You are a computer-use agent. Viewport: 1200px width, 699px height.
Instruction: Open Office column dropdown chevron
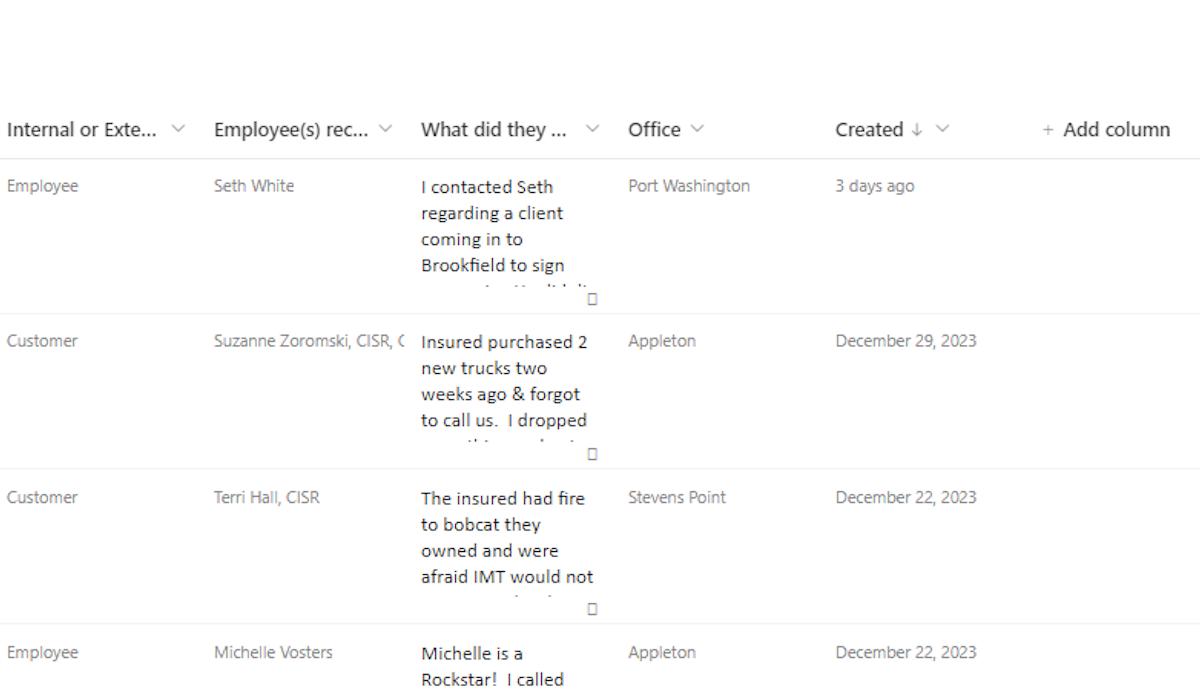click(697, 129)
